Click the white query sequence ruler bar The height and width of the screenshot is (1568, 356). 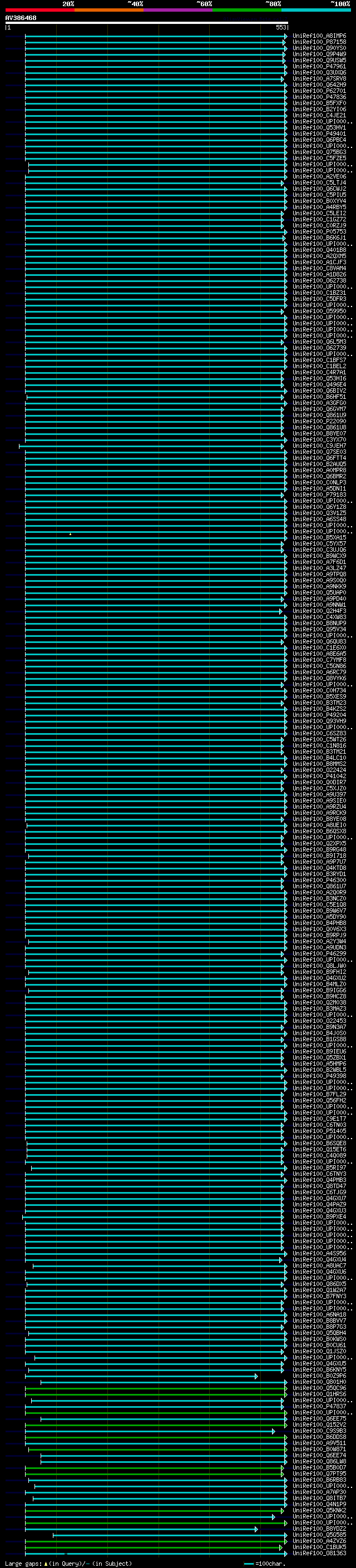(x=147, y=22)
